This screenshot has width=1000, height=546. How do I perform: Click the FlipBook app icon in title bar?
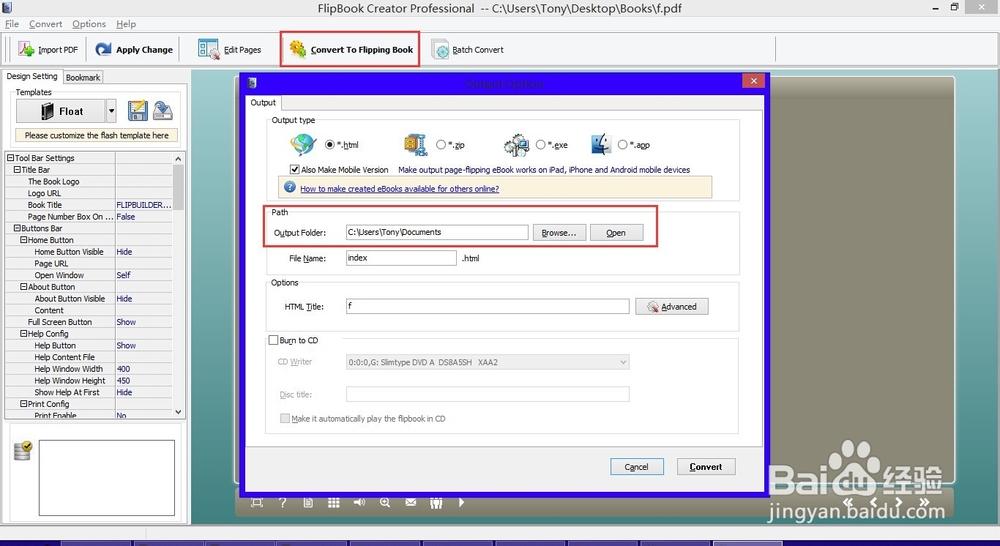pyautogui.click(x=7, y=8)
